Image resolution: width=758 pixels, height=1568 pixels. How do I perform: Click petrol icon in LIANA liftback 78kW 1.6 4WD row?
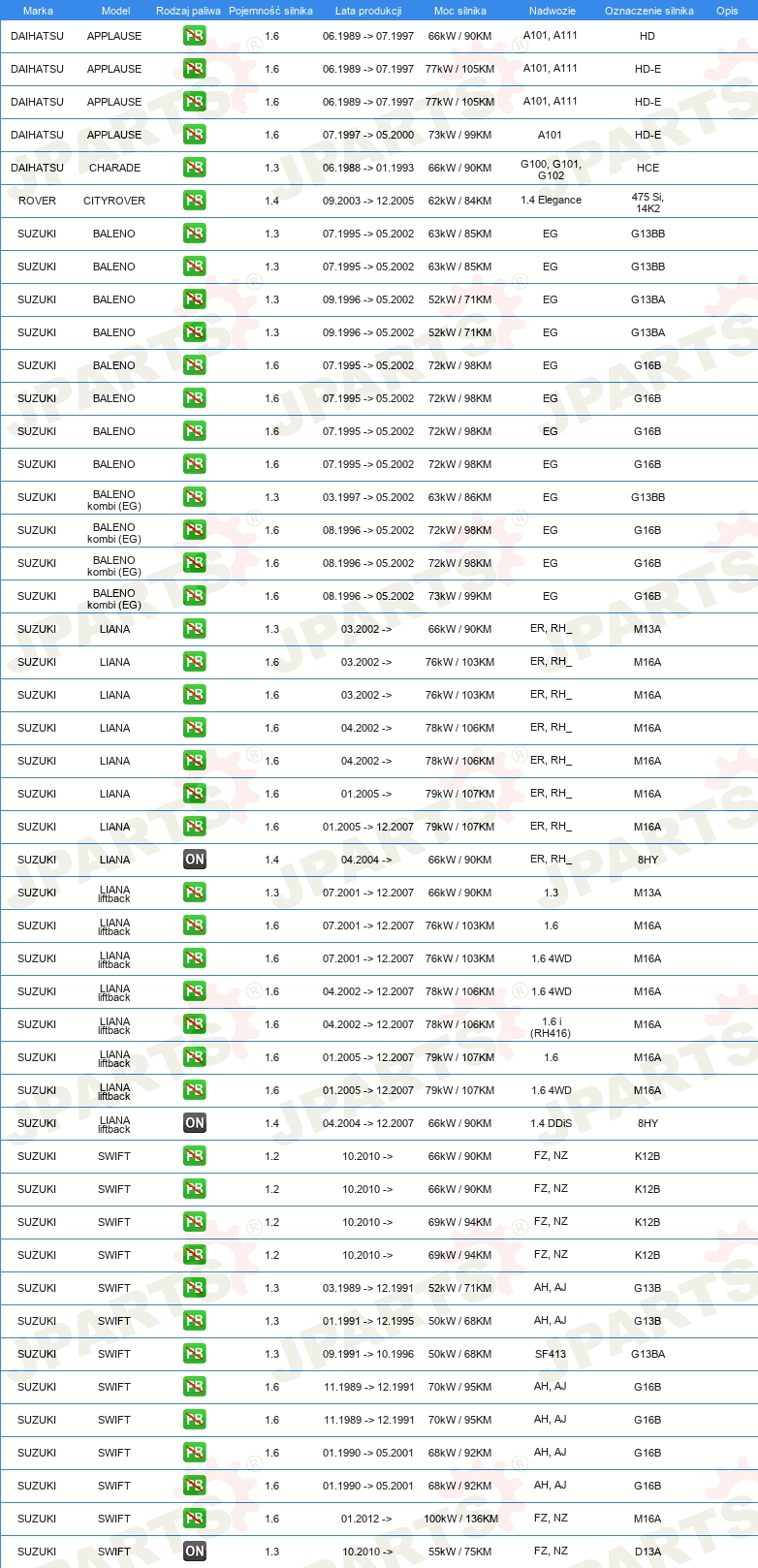195,991
